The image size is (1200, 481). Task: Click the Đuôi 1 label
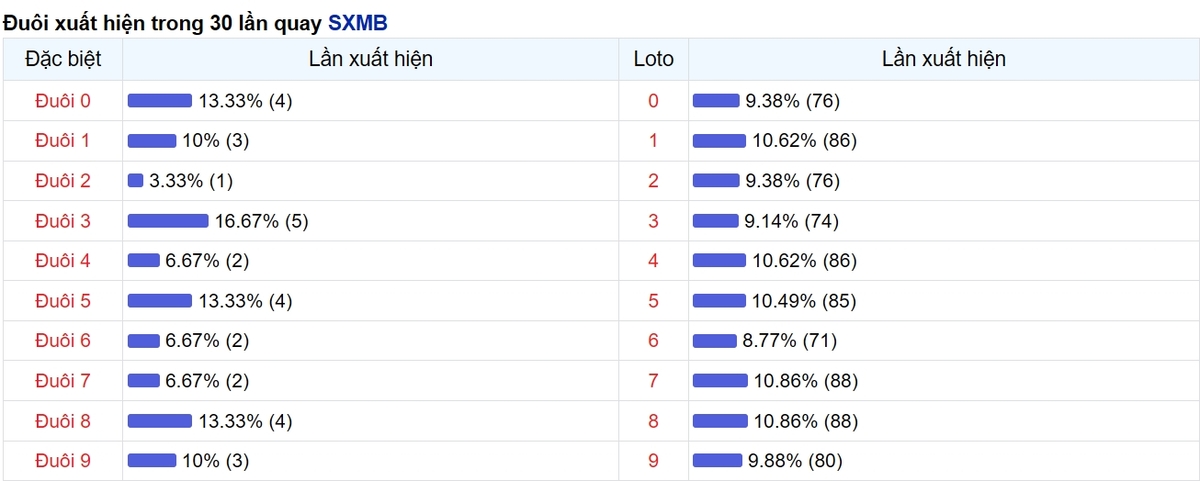(x=62, y=141)
